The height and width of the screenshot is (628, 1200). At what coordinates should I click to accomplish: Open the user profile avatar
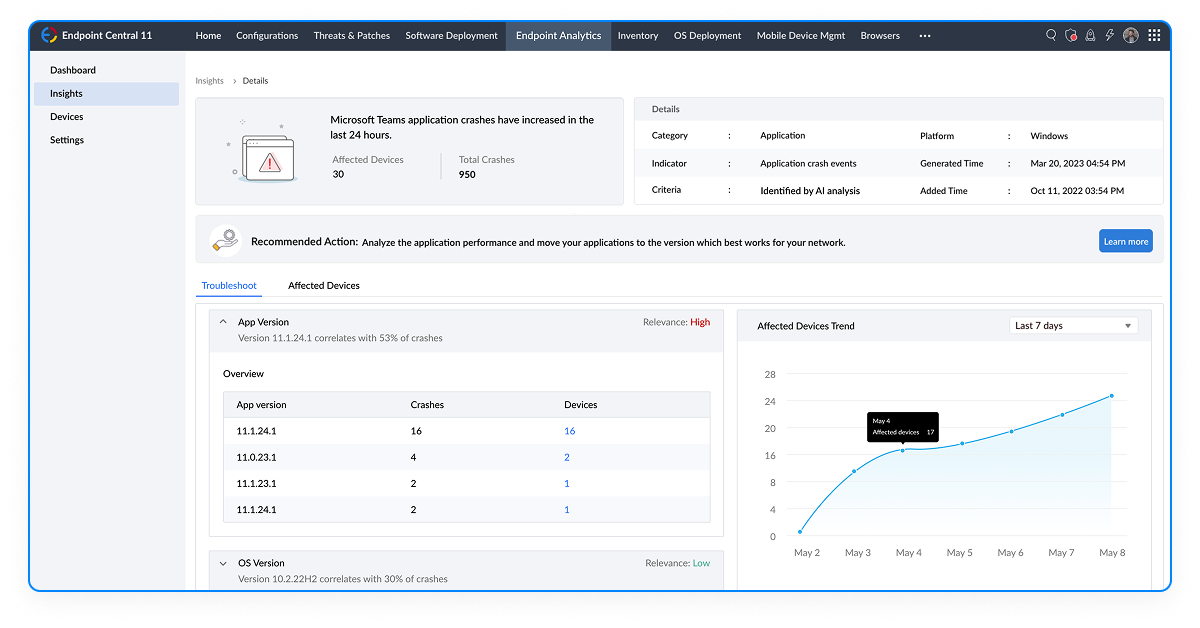[1131, 35]
